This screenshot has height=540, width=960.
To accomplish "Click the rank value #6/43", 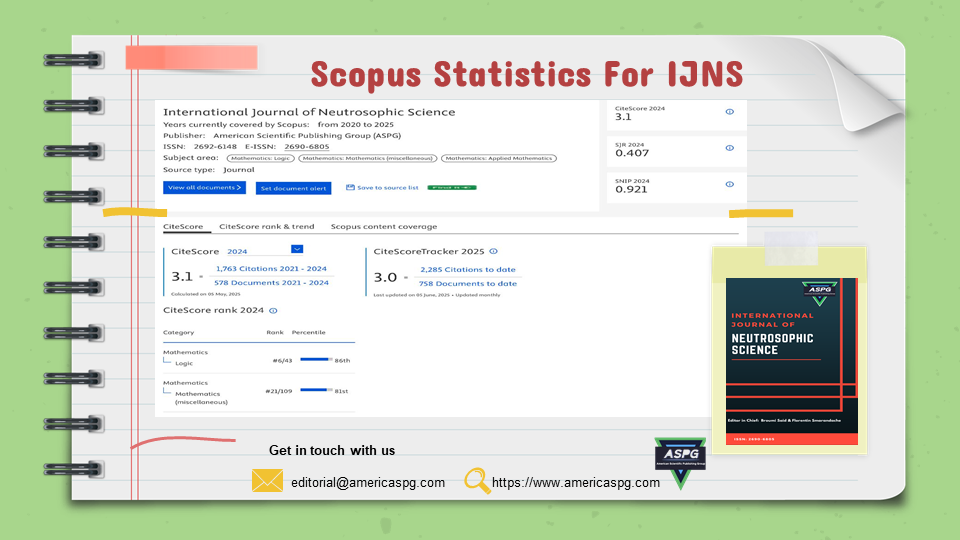I will click(282, 361).
